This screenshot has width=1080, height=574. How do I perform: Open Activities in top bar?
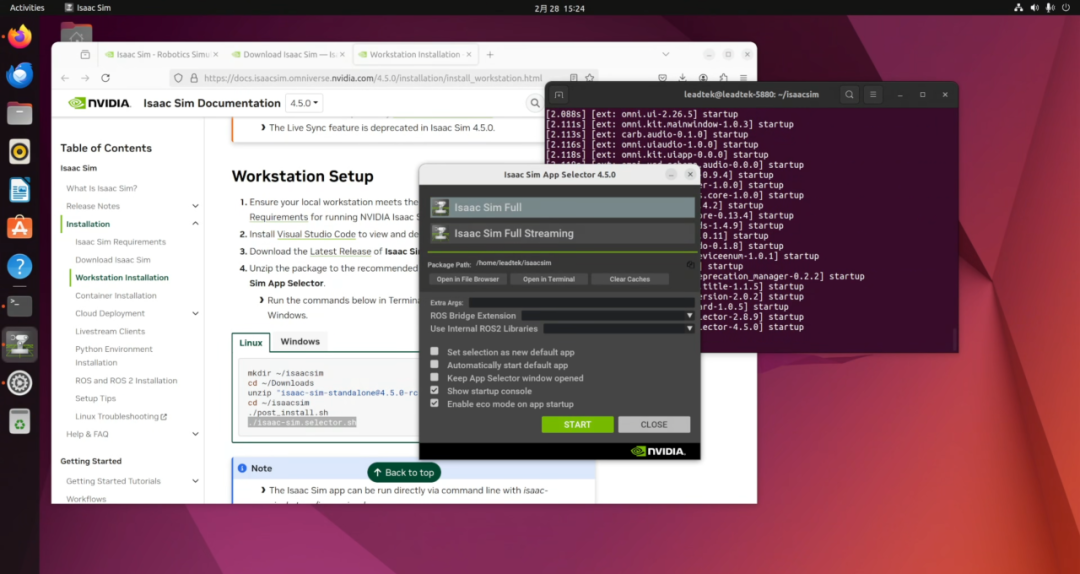pos(27,8)
